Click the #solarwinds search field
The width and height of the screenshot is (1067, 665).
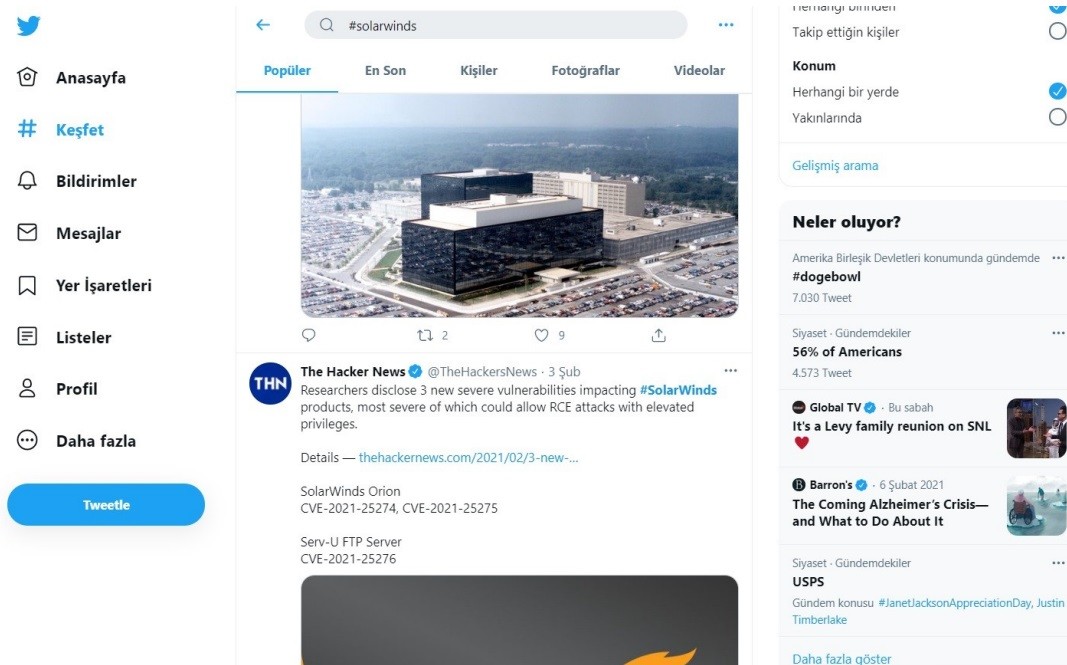click(500, 25)
